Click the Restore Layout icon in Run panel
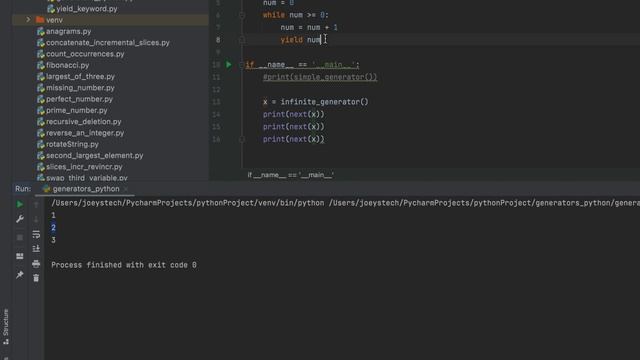 pos(20,256)
